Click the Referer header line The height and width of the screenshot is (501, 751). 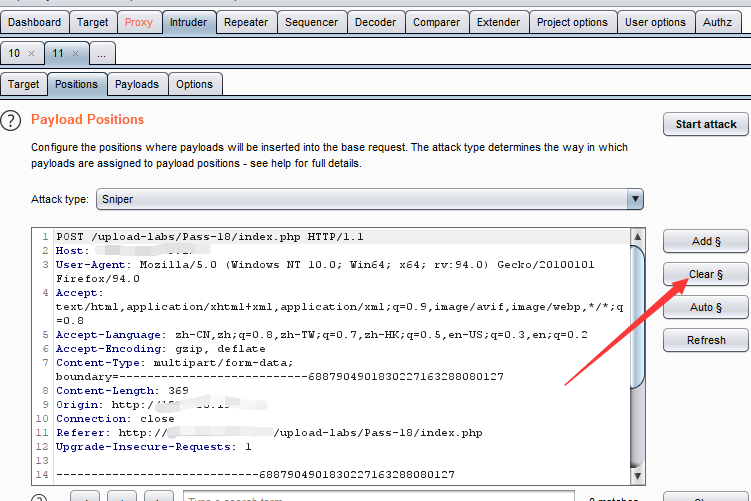(269, 433)
